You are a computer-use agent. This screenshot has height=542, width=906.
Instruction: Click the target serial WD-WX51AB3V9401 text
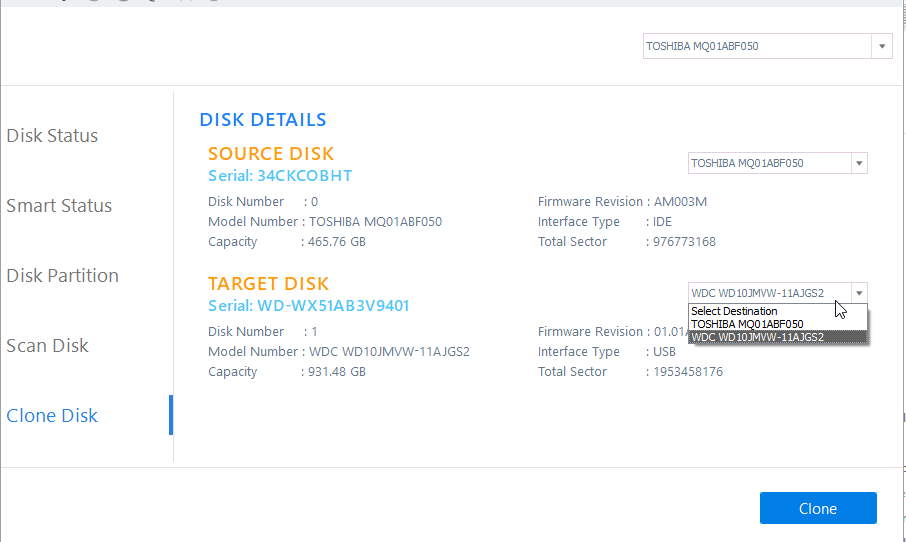coord(308,306)
